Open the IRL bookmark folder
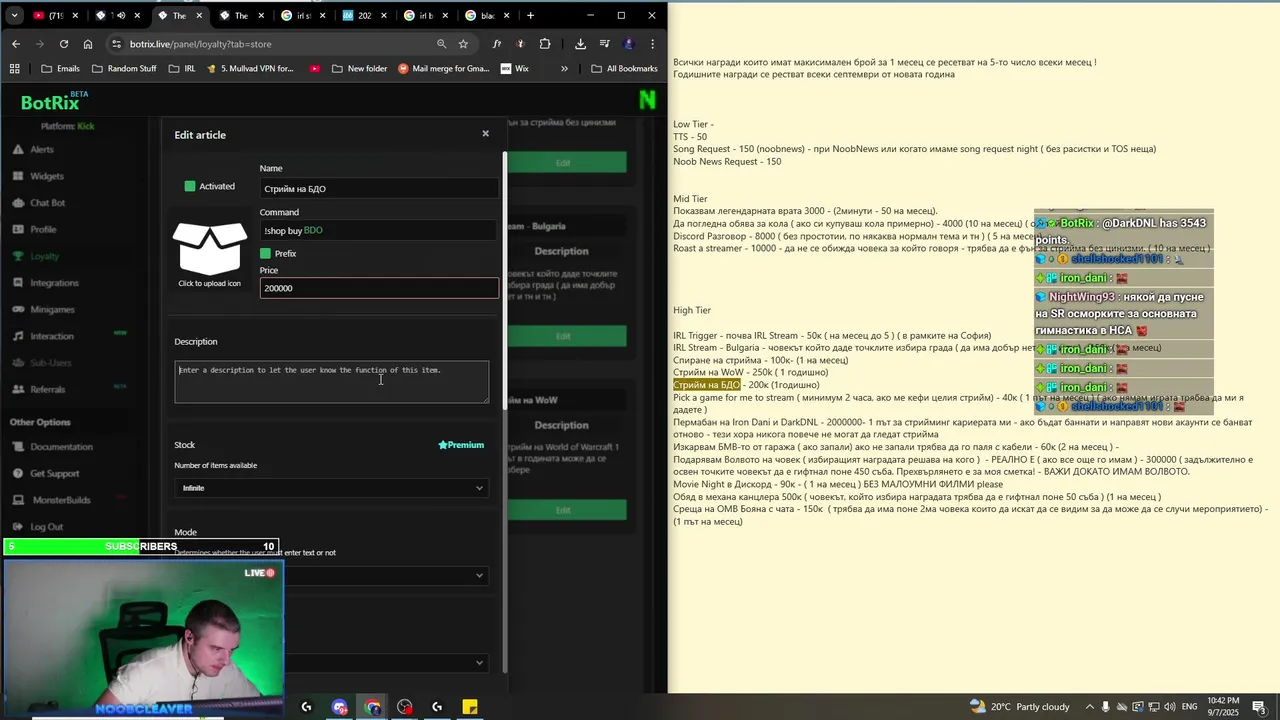 click(182, 69)
